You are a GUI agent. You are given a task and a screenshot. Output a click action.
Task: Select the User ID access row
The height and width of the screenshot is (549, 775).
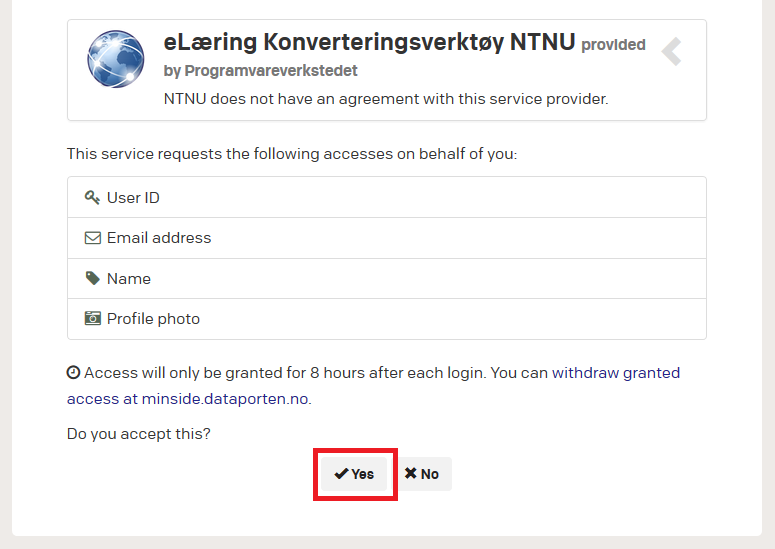pyautogui.click(x=387, y=197)
